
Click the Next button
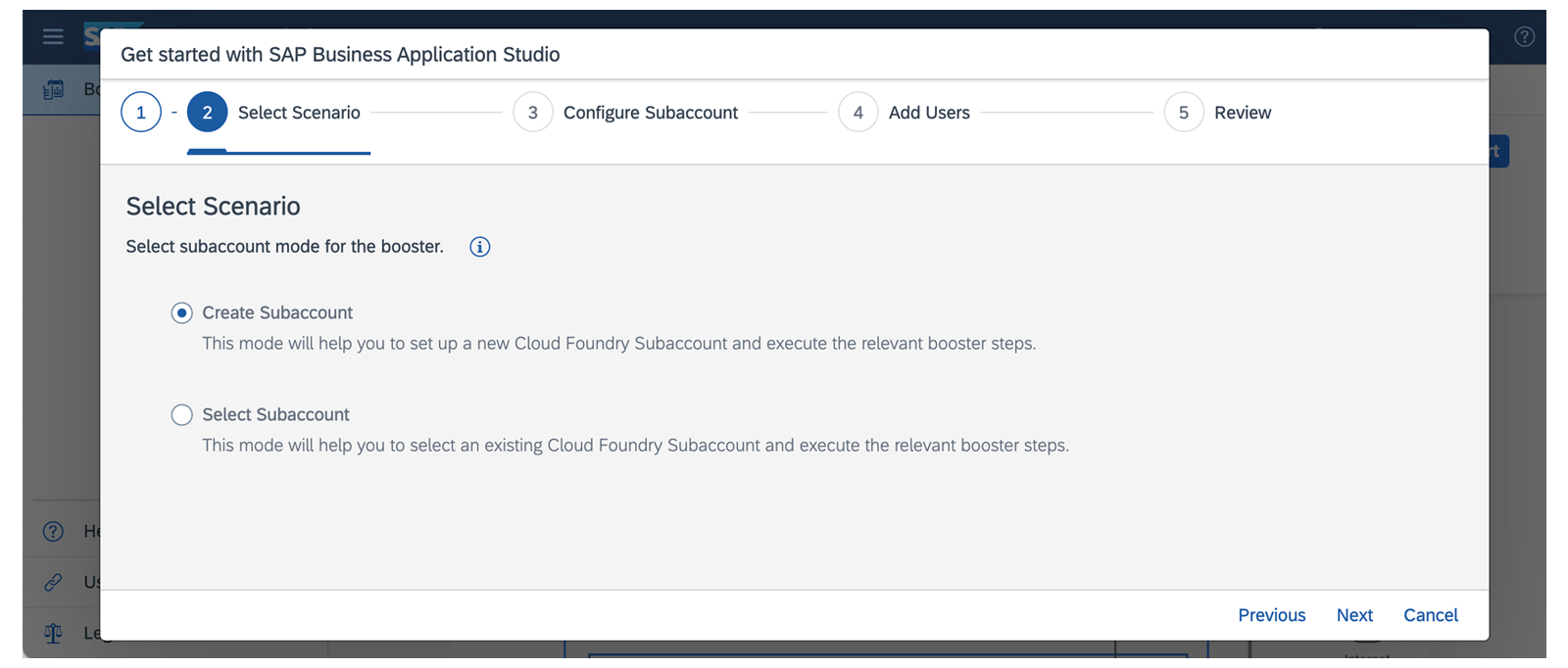pyautogui.click(x=1354, y=615)
